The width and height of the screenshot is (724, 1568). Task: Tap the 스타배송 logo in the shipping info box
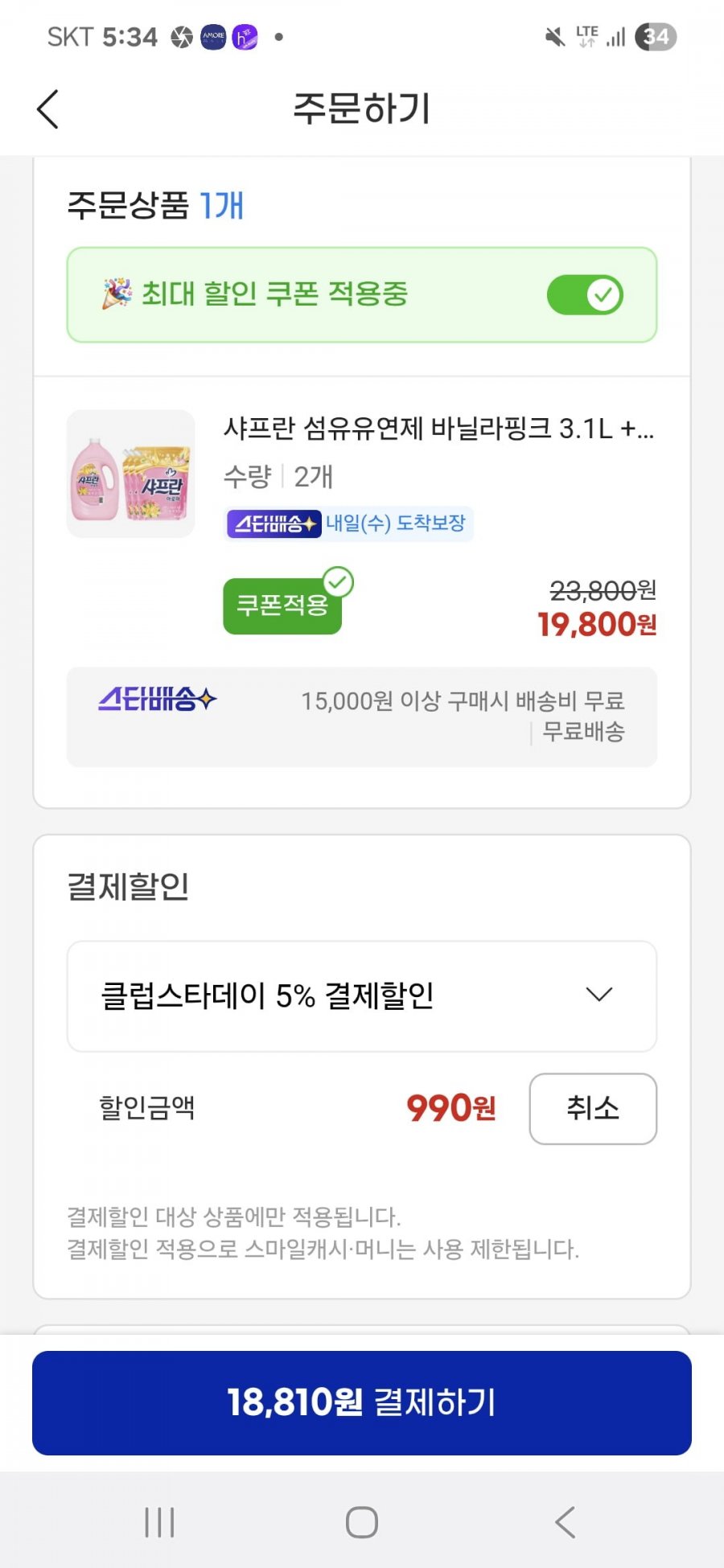158,699
